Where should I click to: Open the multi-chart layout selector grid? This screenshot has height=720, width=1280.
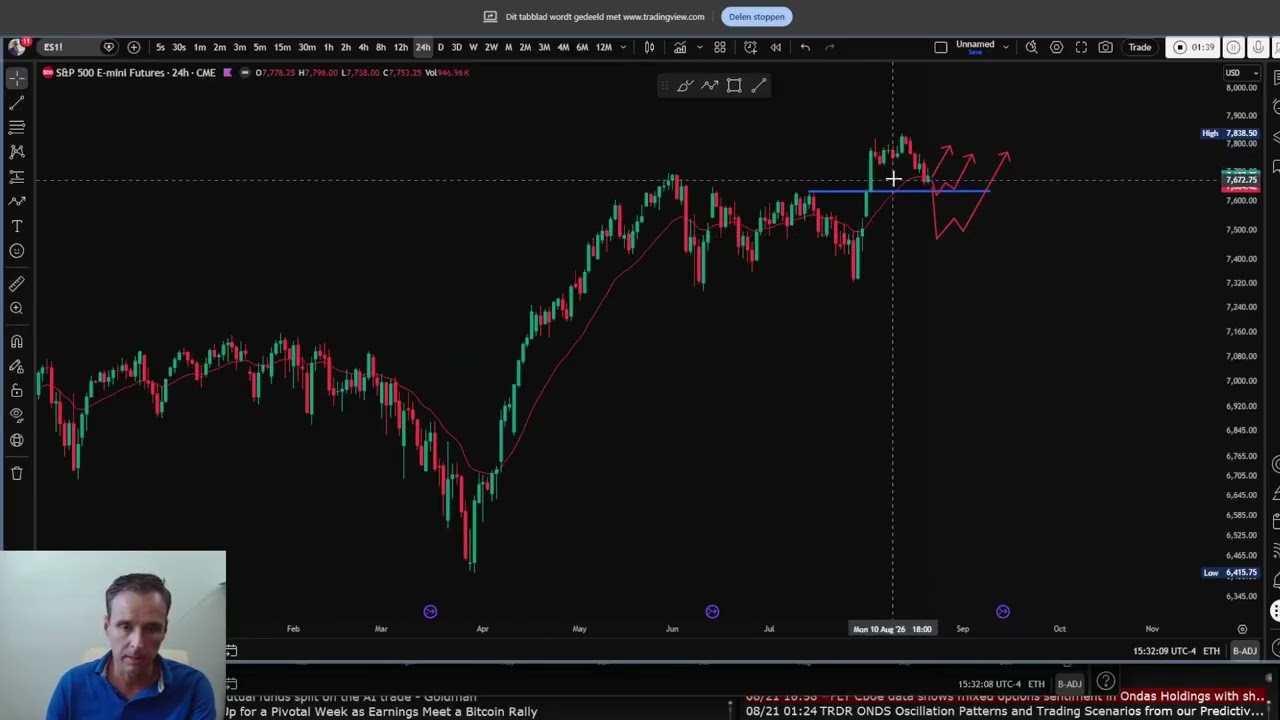(x=719, y=47)
